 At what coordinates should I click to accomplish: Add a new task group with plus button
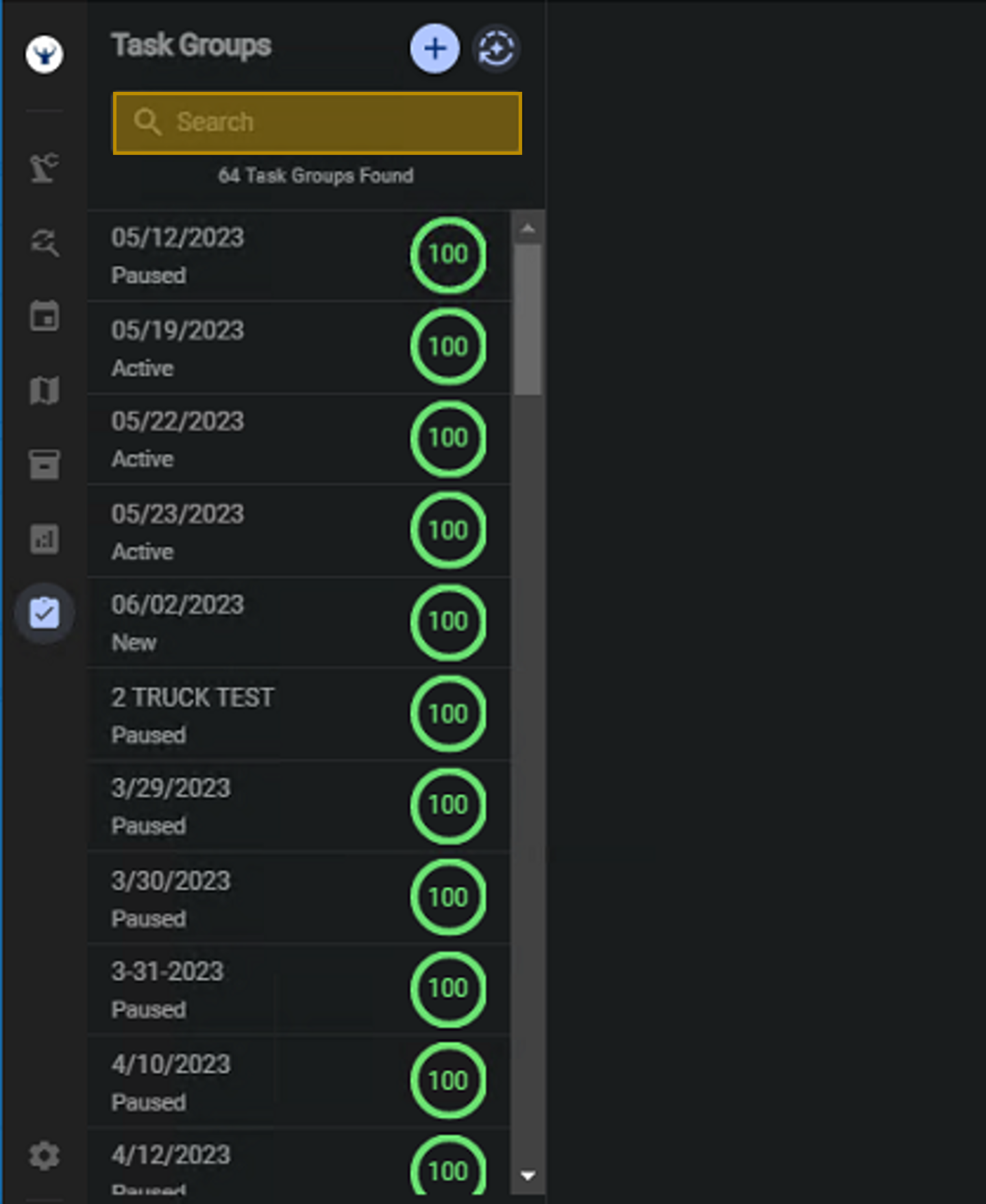(x=434, y=49)
